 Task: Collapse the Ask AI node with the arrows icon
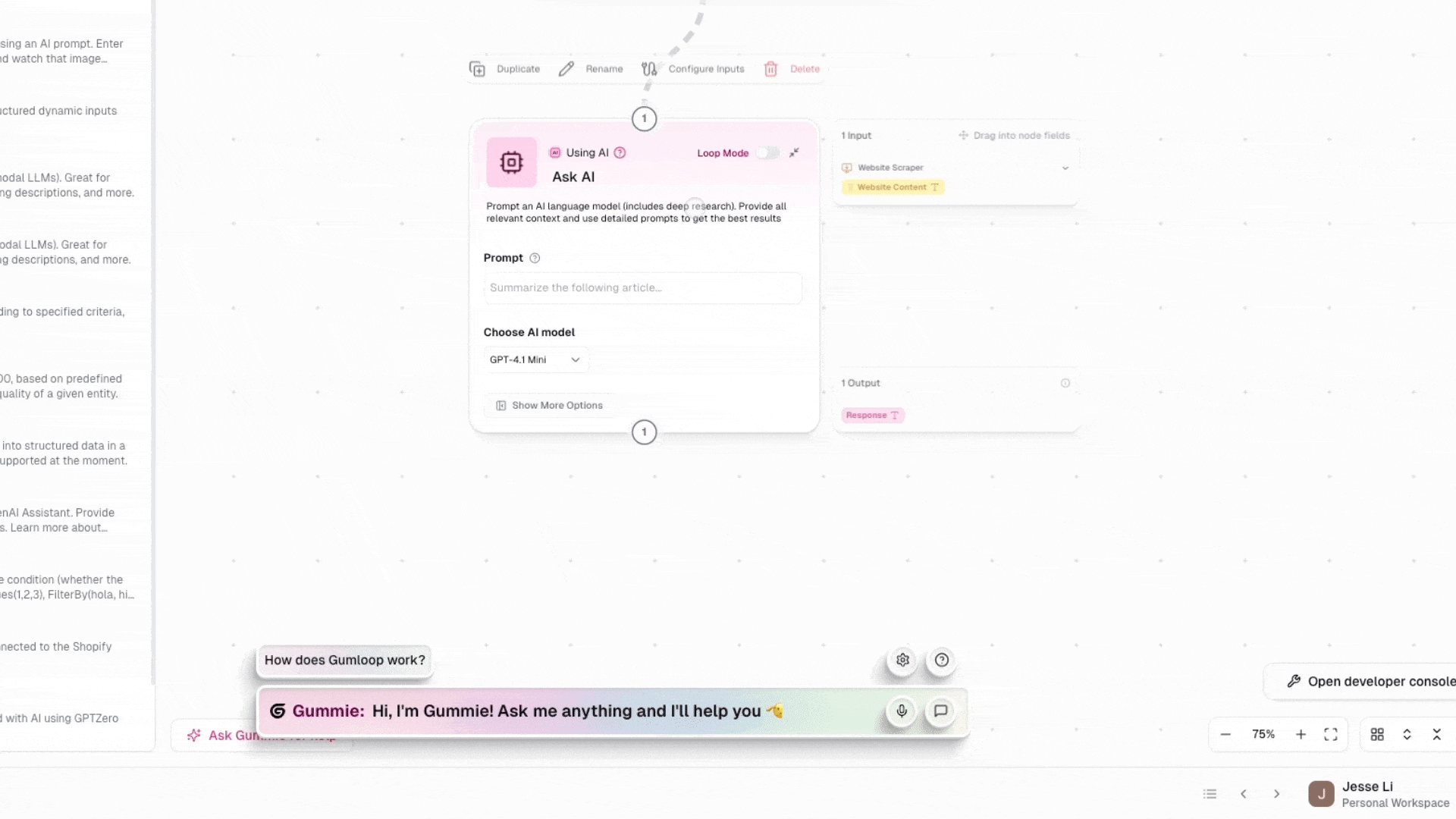[x=794, y=152]
